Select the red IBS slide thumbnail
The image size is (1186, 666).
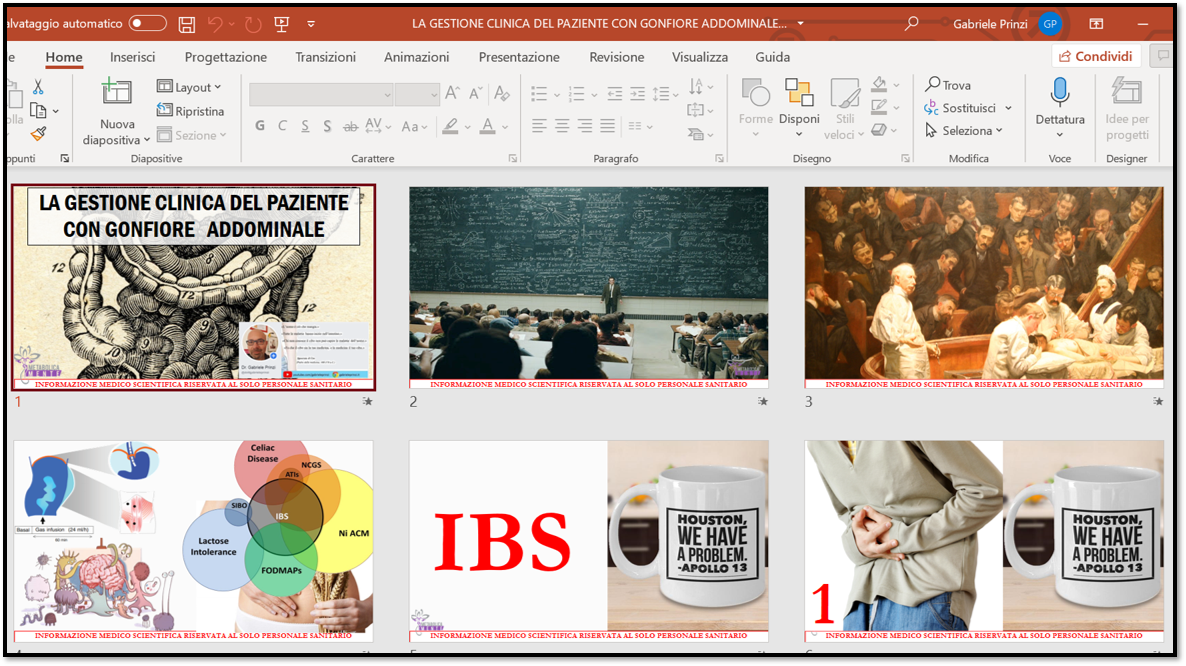(588, 540)
